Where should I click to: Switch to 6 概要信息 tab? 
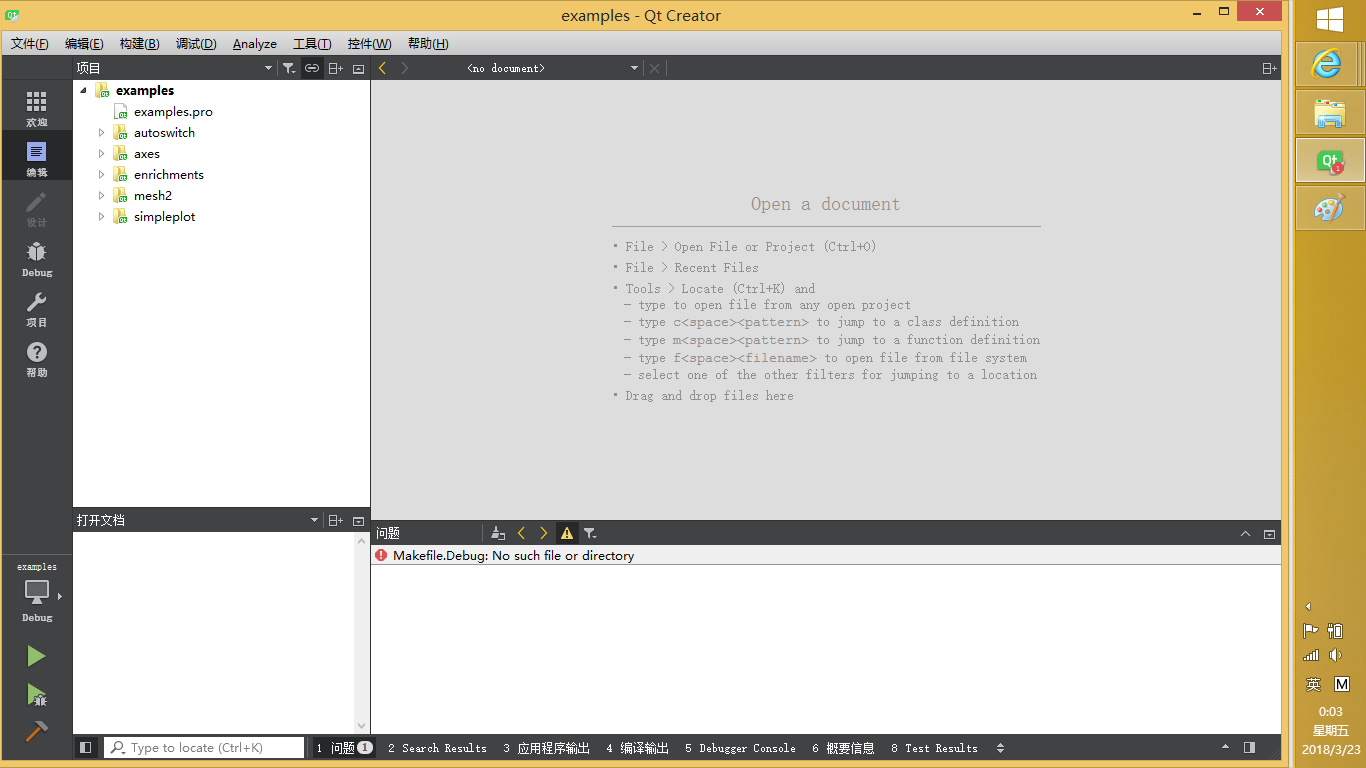[x=844, y=748]
